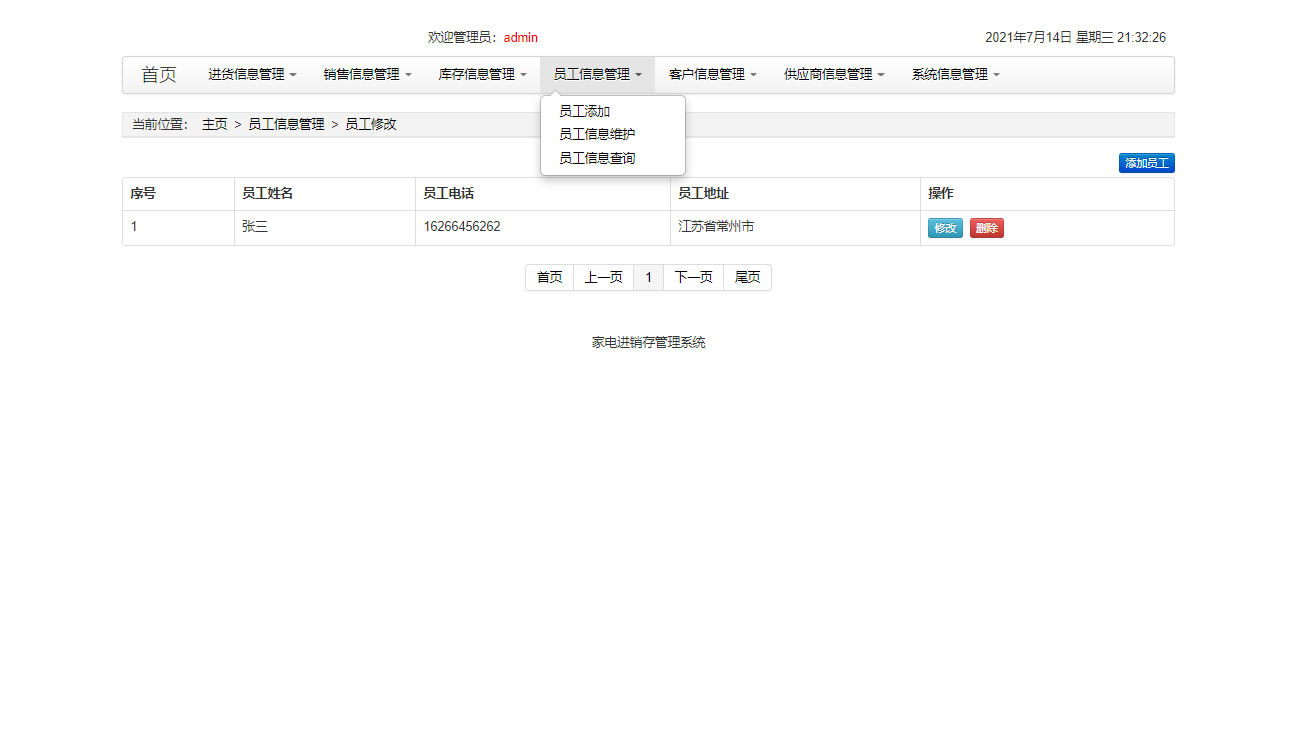Expand the 客户信息管理 dropdown
The height and width of the screenshot is (740, 1300).
click(x=712, y=74)
